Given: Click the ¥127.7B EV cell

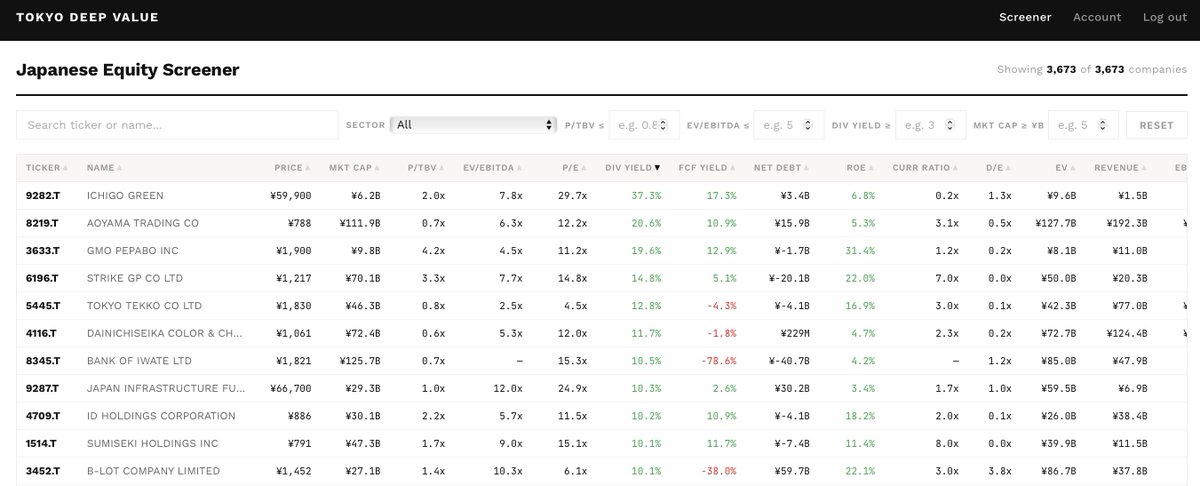Looking at the screenshot, I should (x=1055, y=223).
